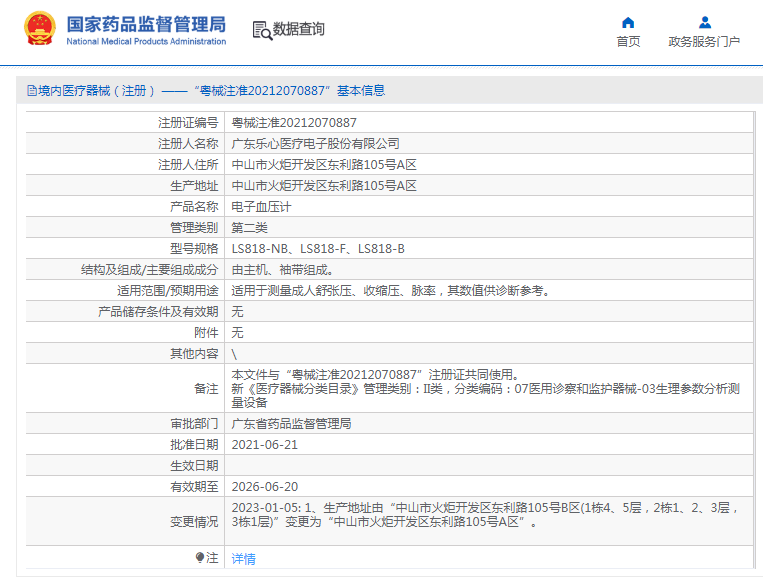
Task: Click the 型号规格 label
Action: 194,249
